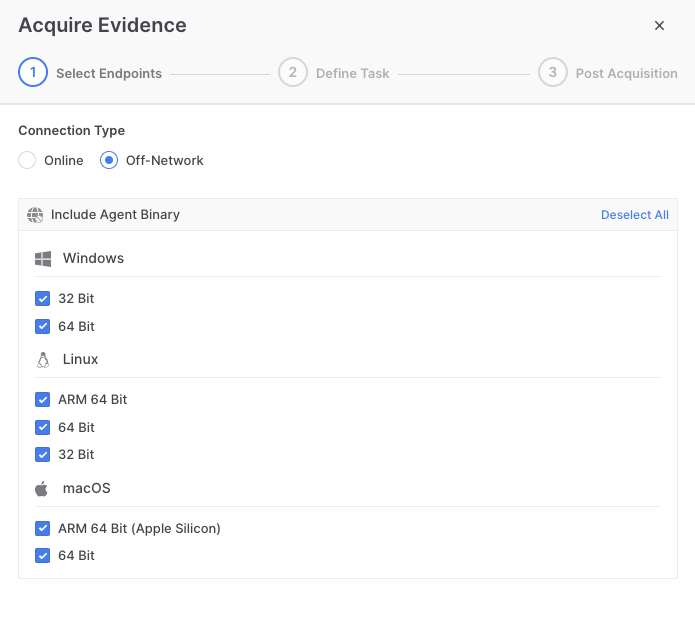Click the step 3 circle icon
Viewport: 695px width, 626px height.
point(552,72)
